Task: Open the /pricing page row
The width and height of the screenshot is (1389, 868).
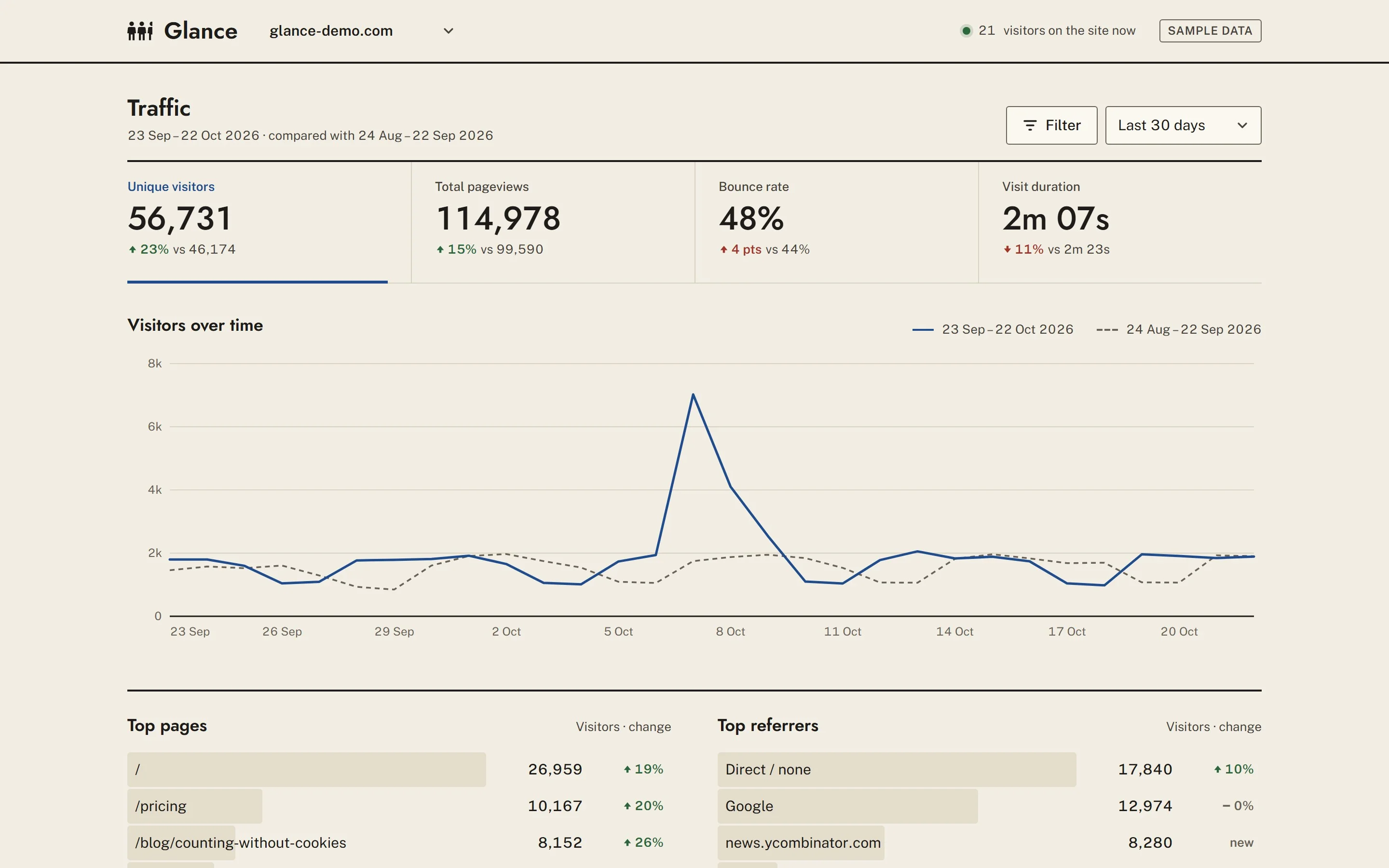Action: click(x=399, y=806)
